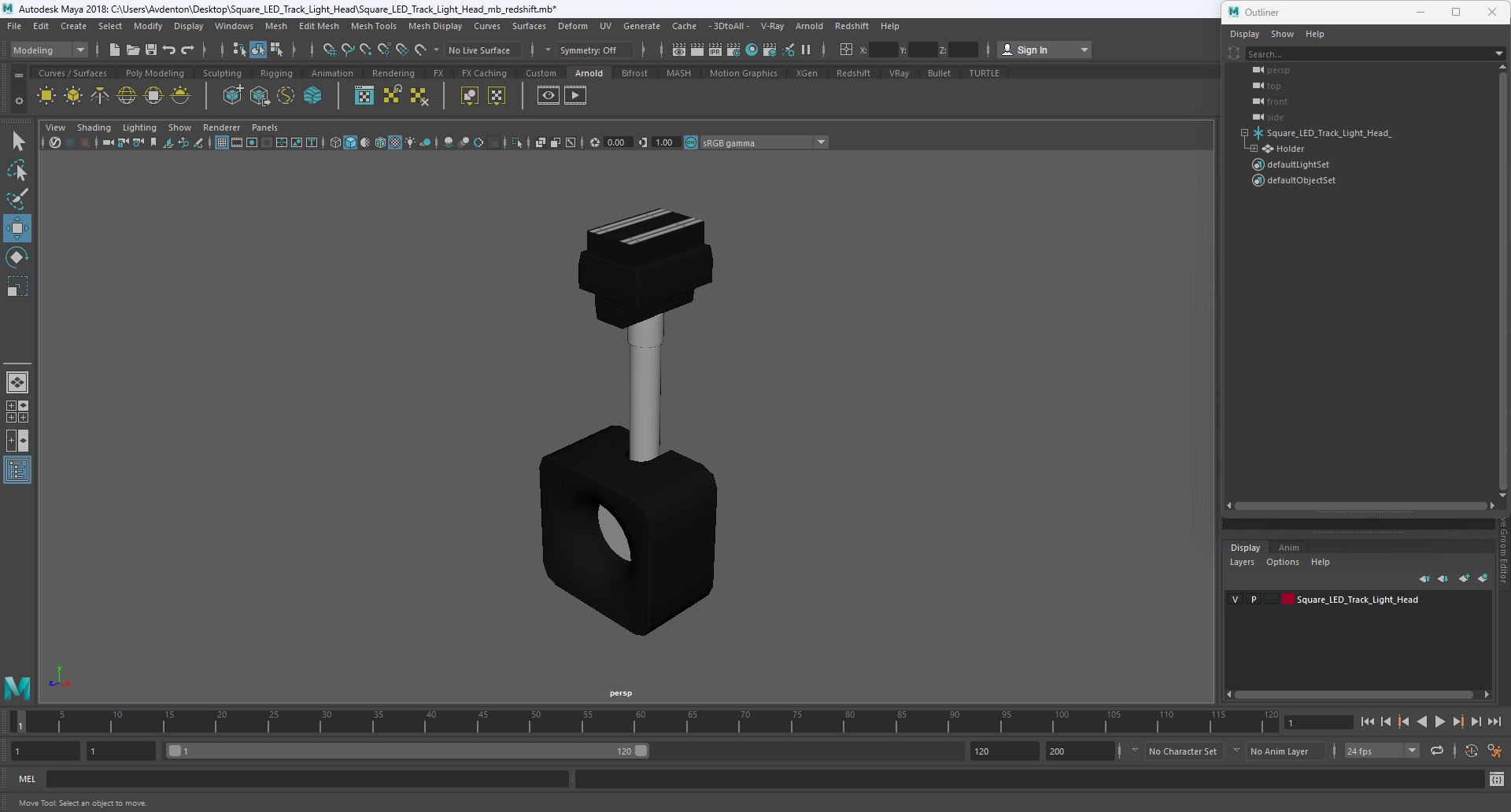Click the Save scene icon
This screenshot has height=812, width=1511.
[x=151, y=50]
